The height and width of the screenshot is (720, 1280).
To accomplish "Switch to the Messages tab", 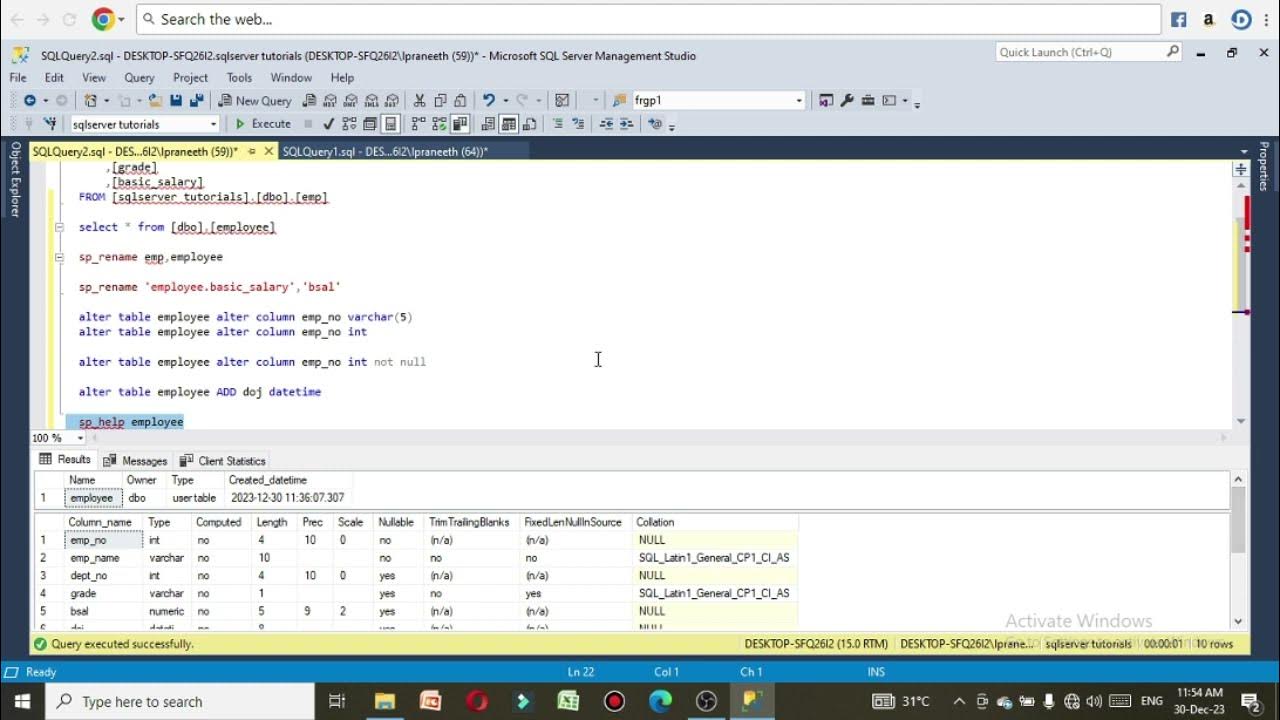I will 135,460.
